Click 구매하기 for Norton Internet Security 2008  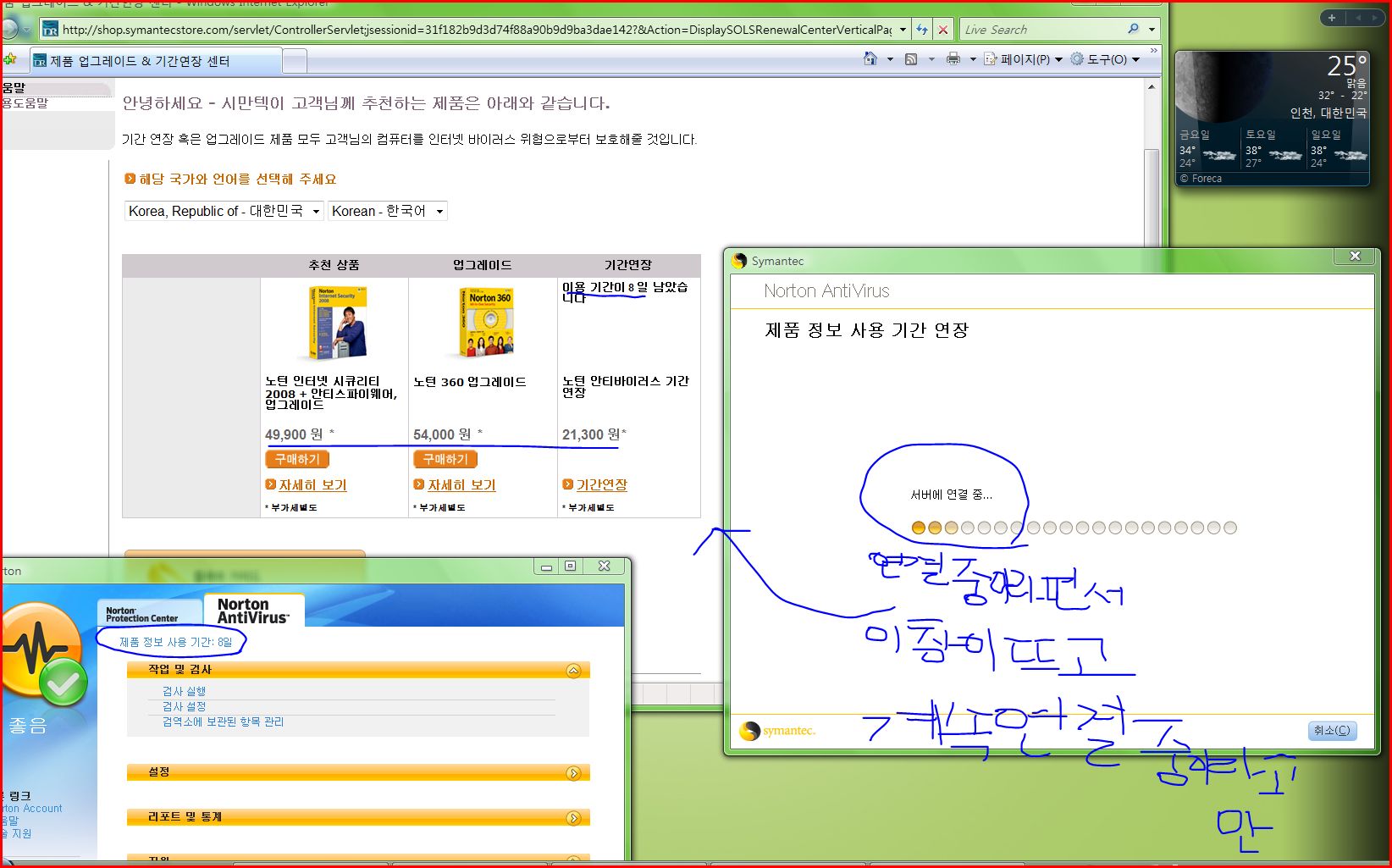pos(297,459)
